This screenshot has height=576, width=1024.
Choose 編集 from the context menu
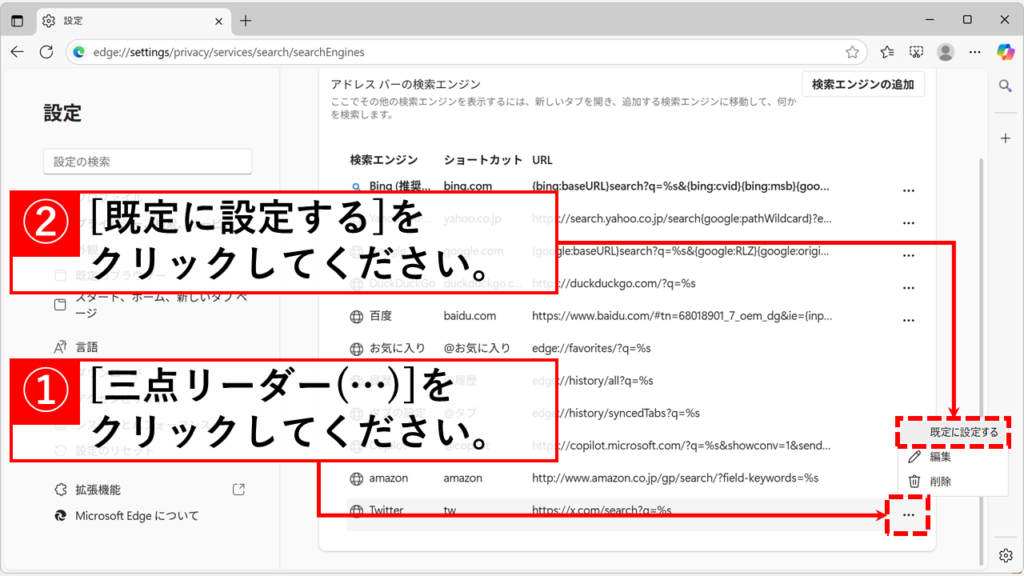click(x=953, y=457)
